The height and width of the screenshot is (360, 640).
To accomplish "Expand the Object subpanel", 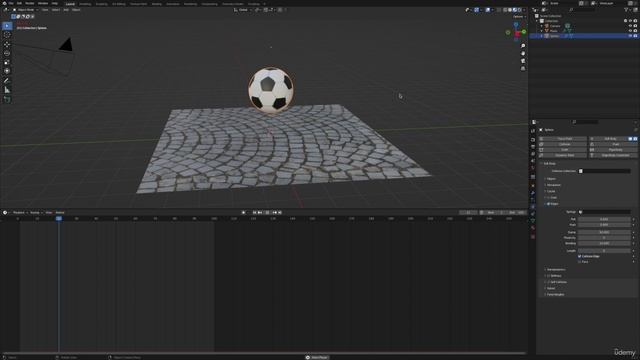I will (551, 179).
